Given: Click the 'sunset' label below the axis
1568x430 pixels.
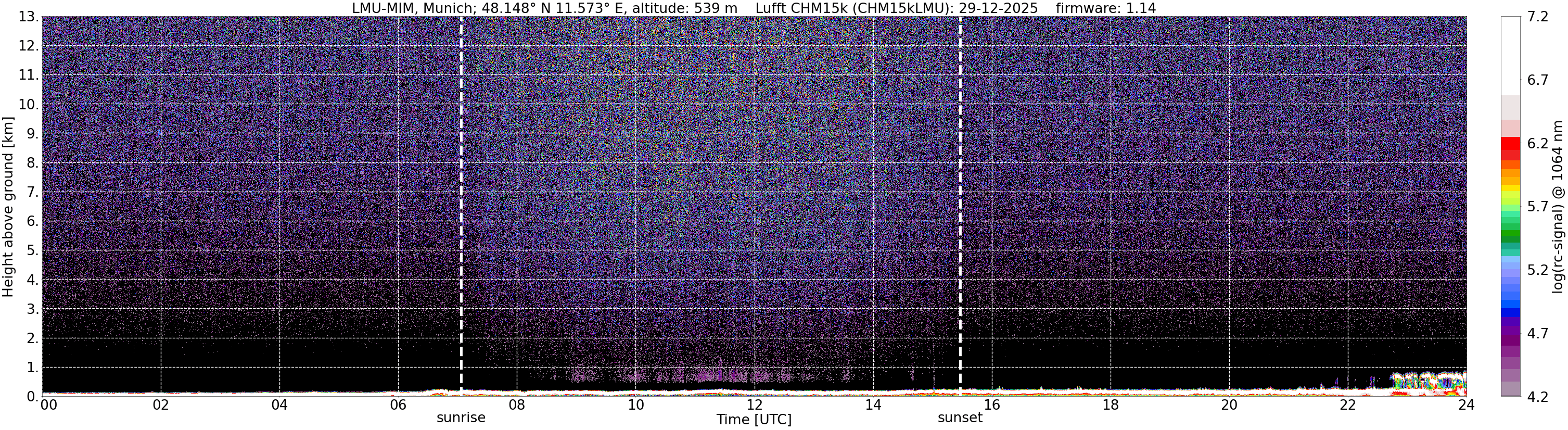Looking at the screenshot, I should pos(960,418).
